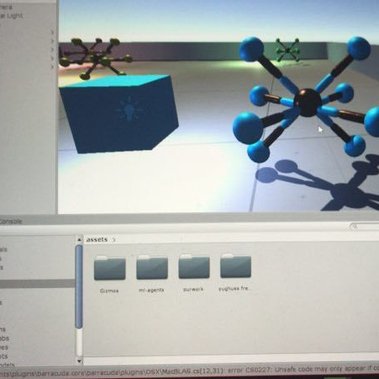Click the light bulb gizmo on the blue cube

(x=129, y=108)
